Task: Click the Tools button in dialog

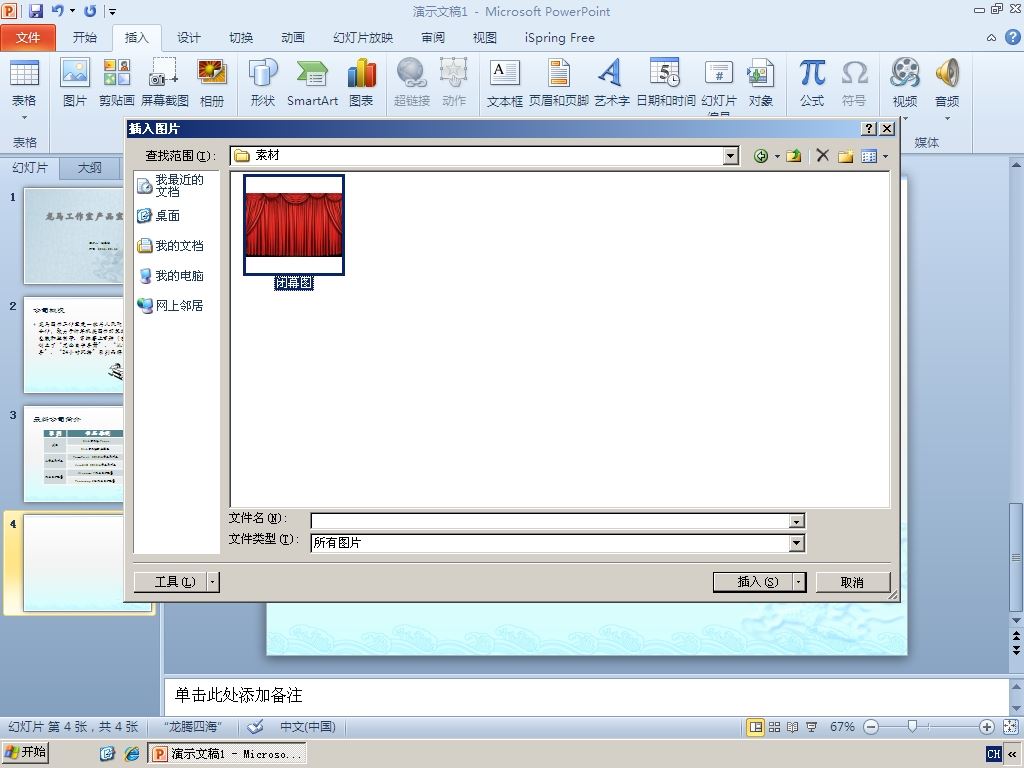Action: [170, 582]
